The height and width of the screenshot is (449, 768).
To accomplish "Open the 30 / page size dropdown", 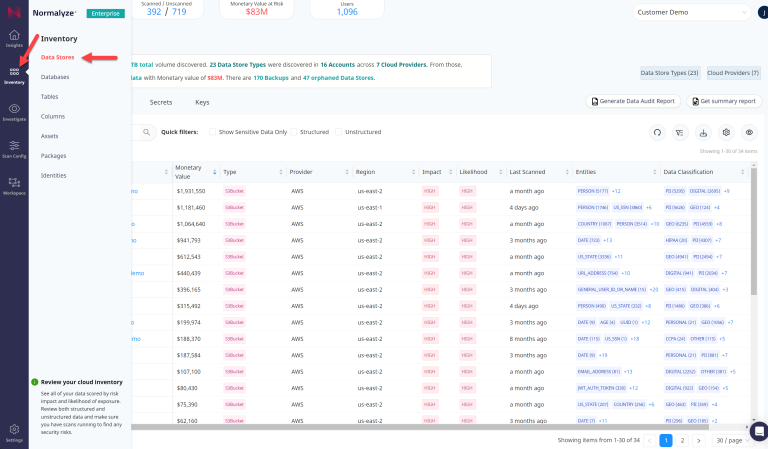I will pyautogui.click(x=734, y=440).
